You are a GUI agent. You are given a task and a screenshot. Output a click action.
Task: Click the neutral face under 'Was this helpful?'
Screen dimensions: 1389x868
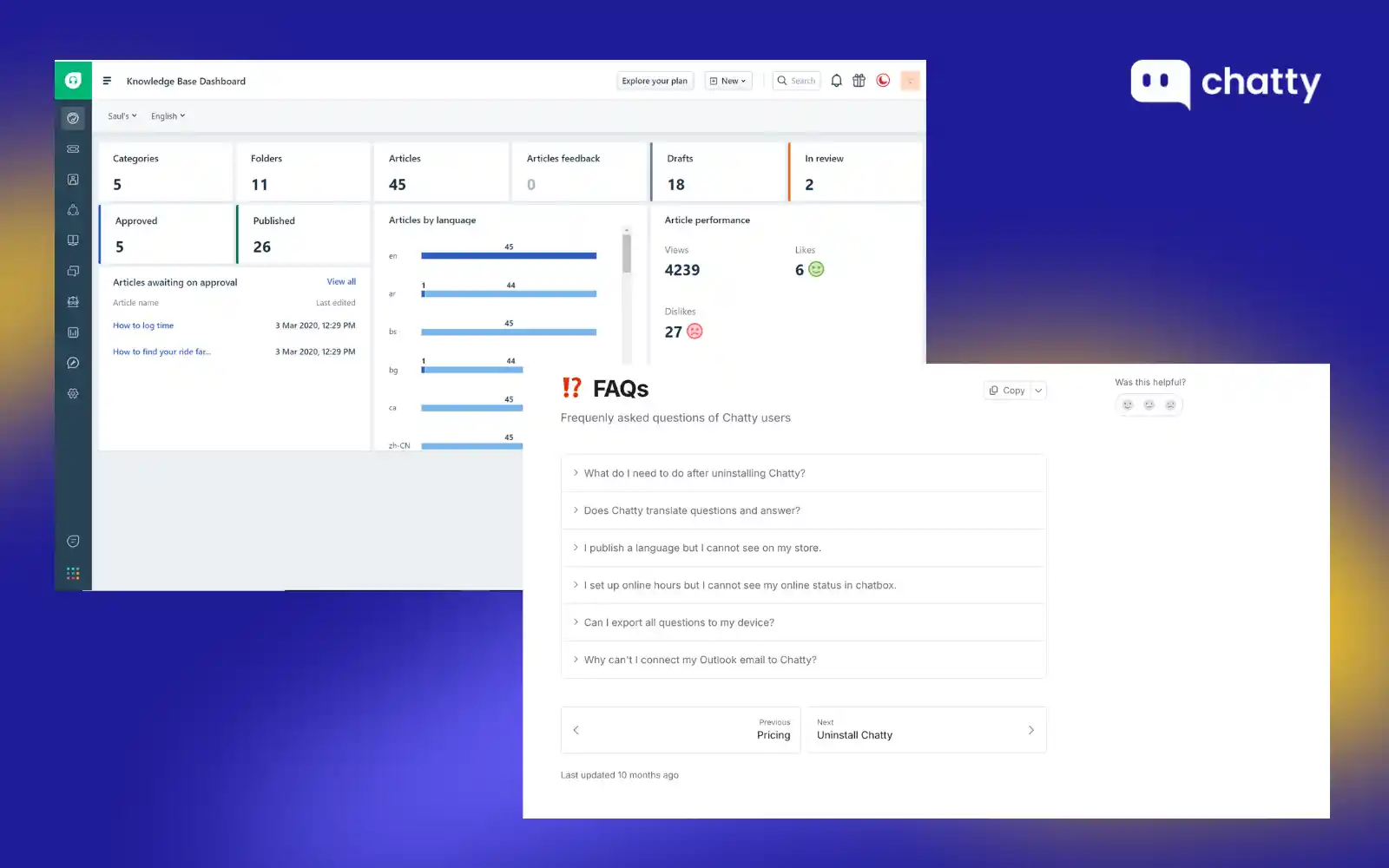(x=1149, y=404)
